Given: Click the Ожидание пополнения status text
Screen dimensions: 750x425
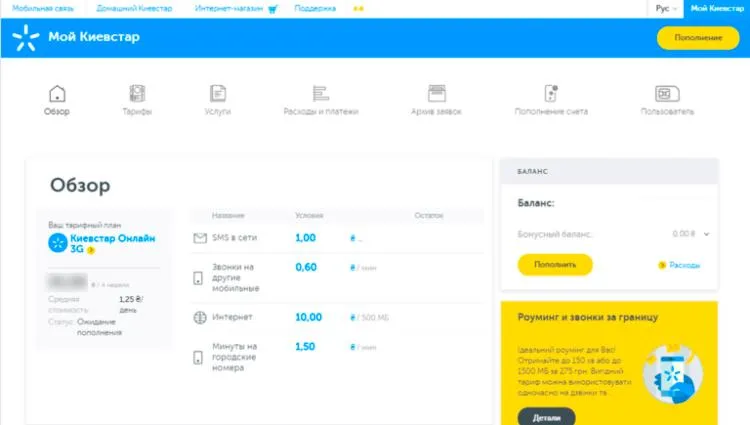Looking at the screenshot, I should point(99,327).
